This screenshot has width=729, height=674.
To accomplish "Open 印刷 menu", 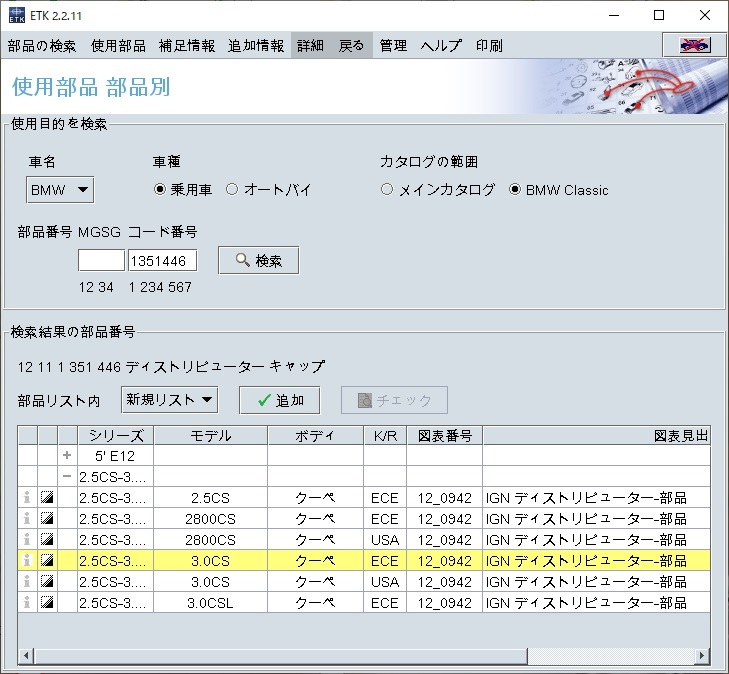I will (489, 46).
